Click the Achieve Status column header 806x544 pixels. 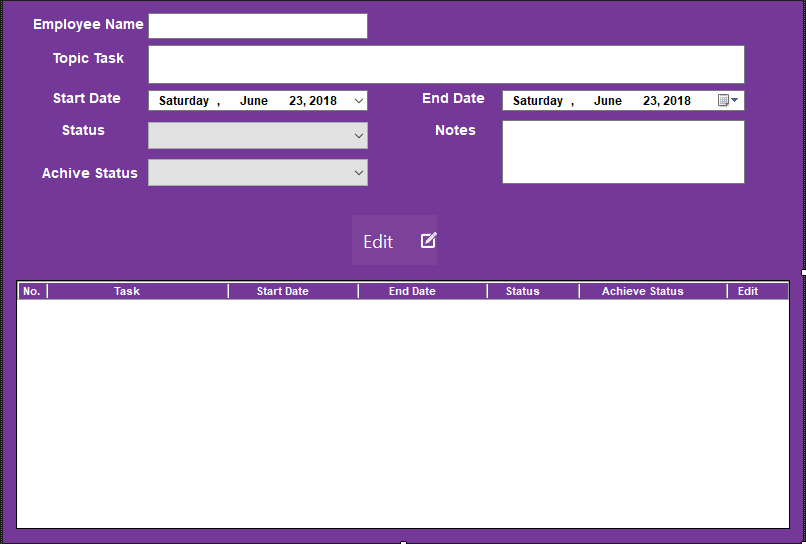coord(642,291)
